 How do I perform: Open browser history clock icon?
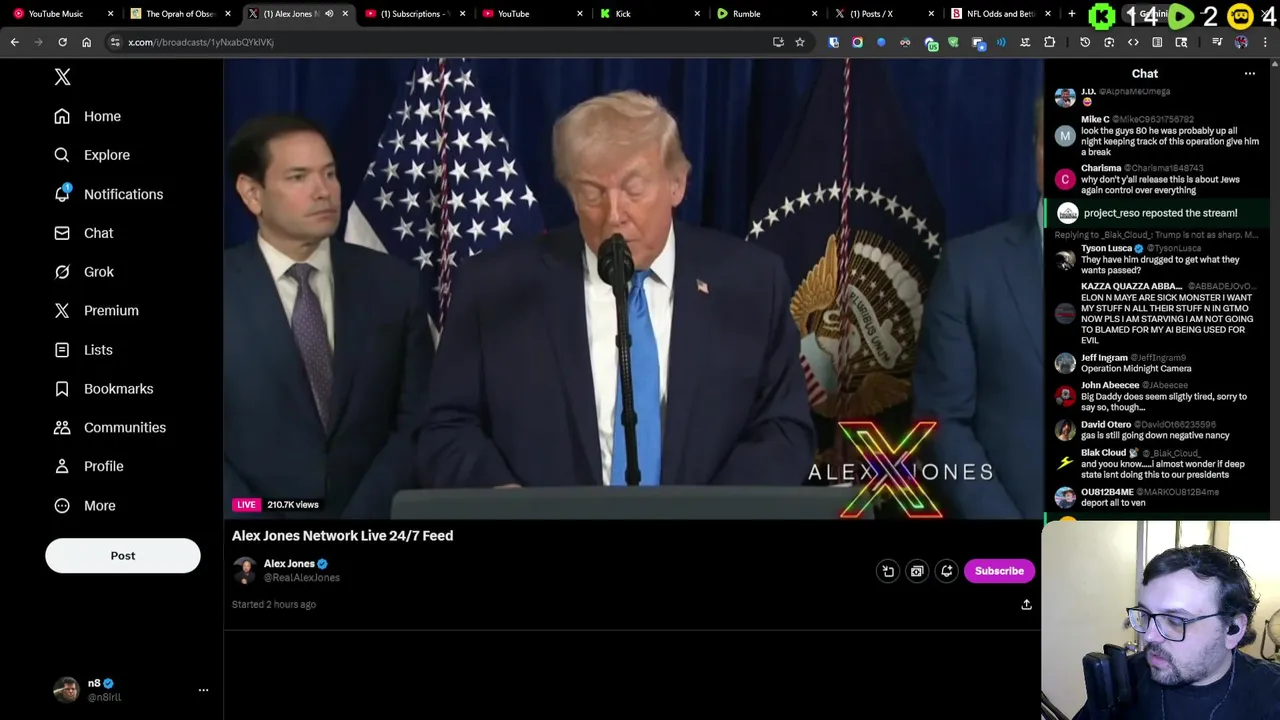[1085, 42]
